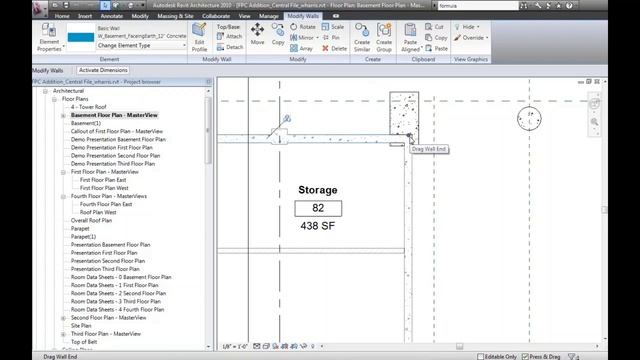The height and width of the screenshot is (360, 640).
Task: Toggle the Press & Drag checkbox
Action: click(525, 356)
